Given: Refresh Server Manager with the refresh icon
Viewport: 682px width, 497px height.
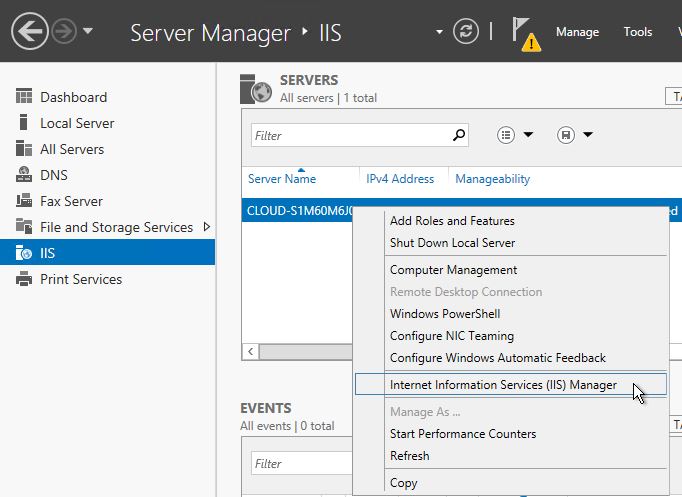Looking at the screenshot, I should pyautogui.click(x=465, y=31).
